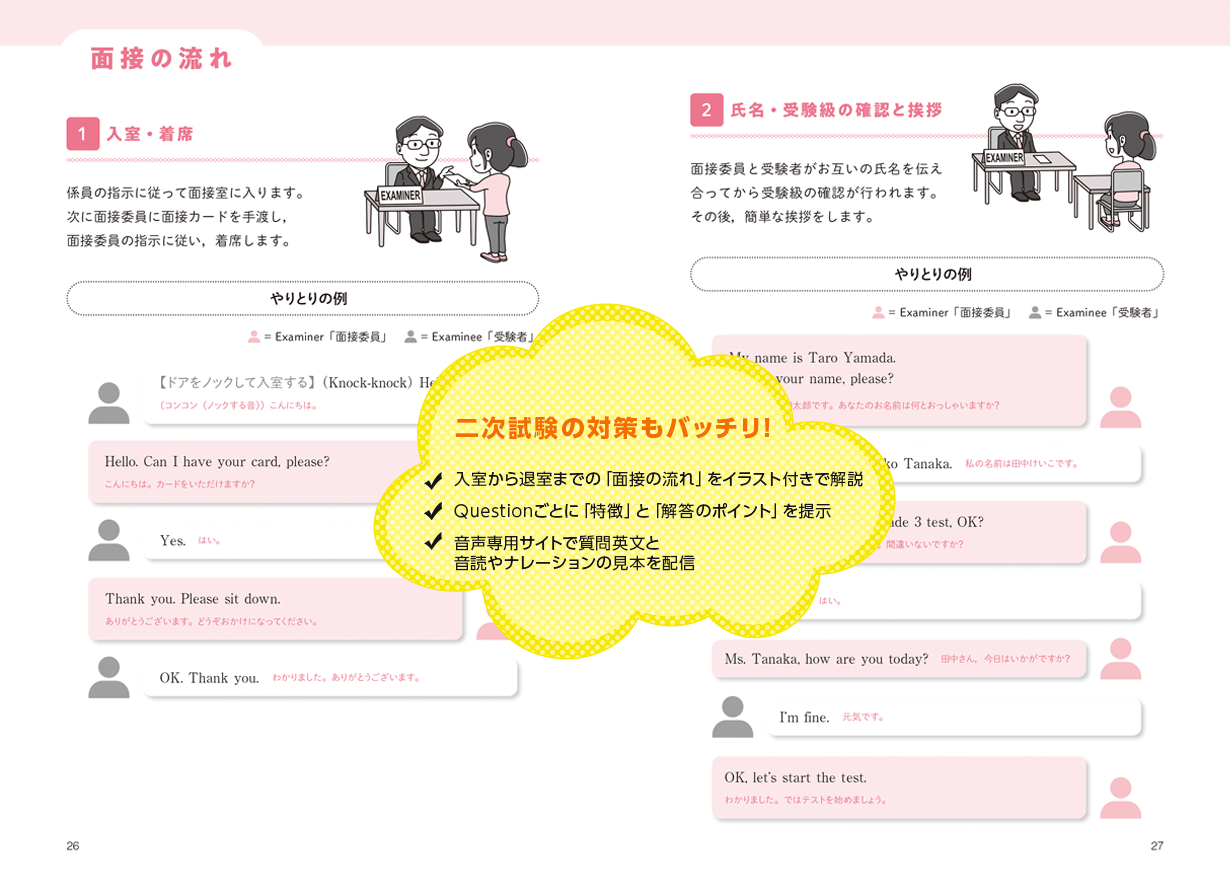1230x872 pixels.
Task: Select the 氏名・受験級の確認と挨拶 heading
Action: 836,110
